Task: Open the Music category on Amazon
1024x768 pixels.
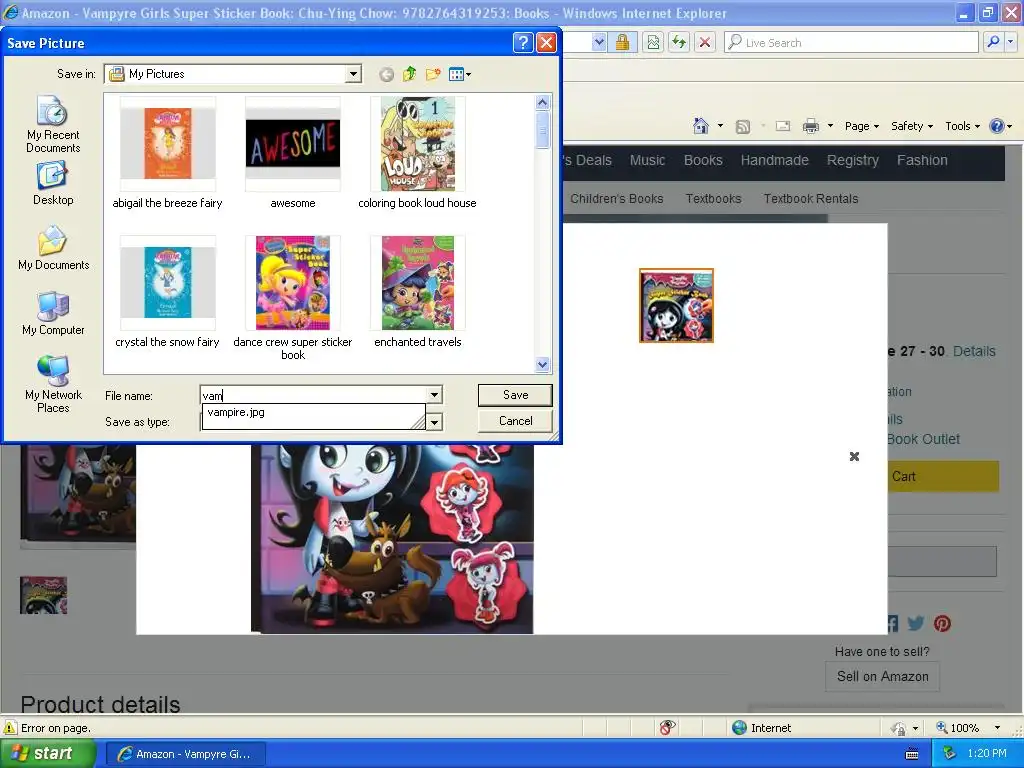Action: 647,160
